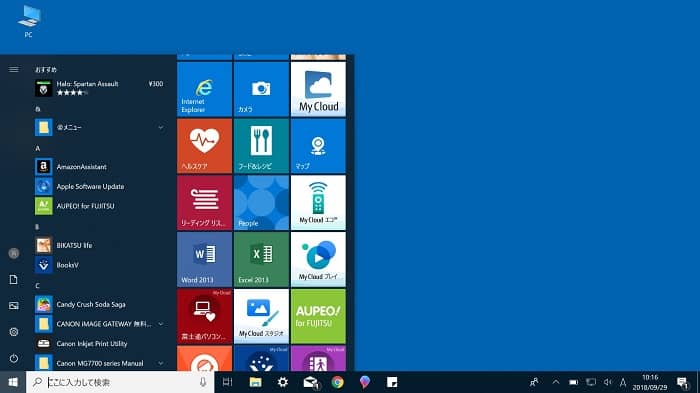Open Pictures from Start sidebar
This screenshot has width=700, height=393.
14,305
